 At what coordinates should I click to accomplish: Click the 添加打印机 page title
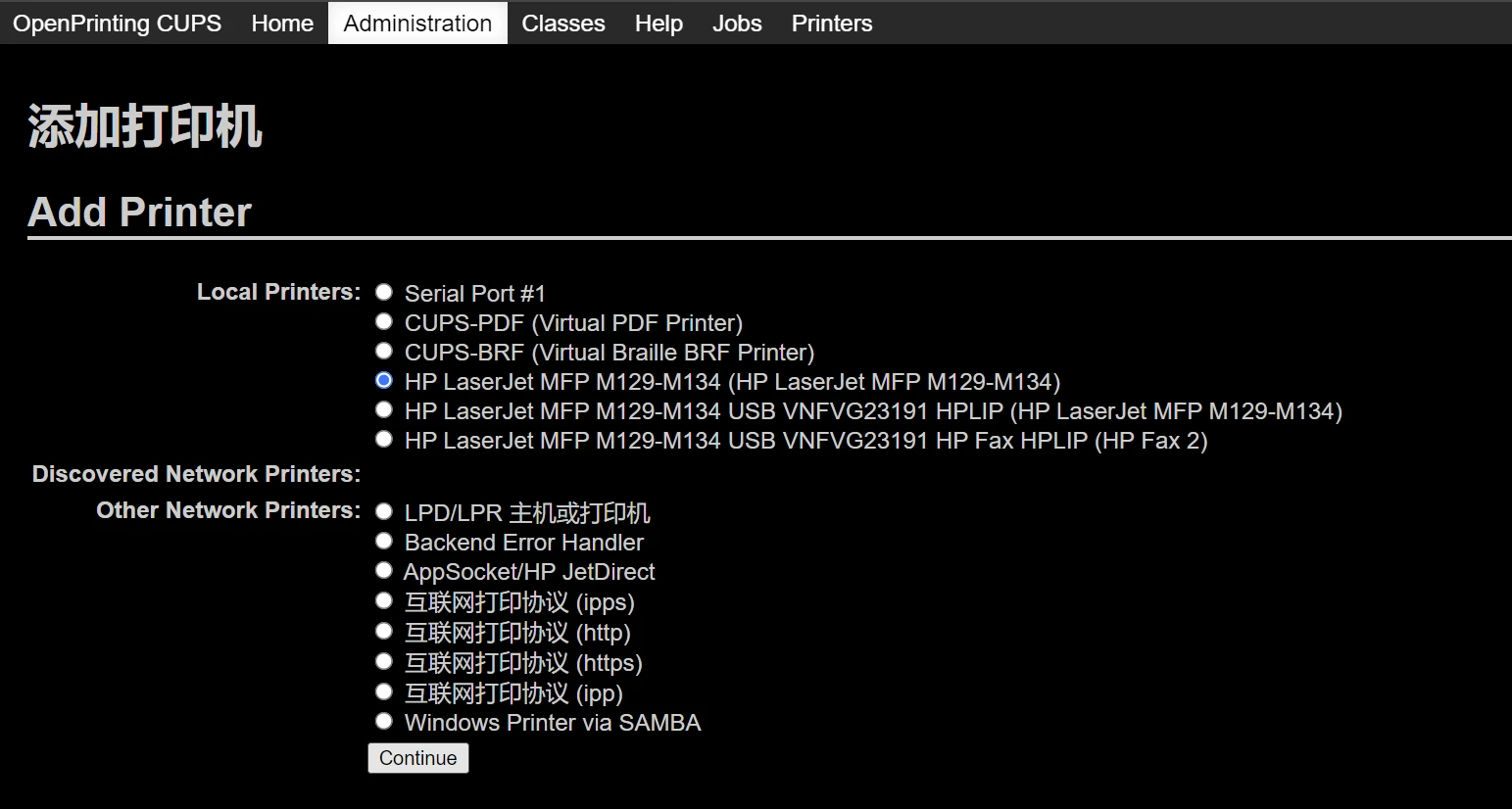coord(145,126)
